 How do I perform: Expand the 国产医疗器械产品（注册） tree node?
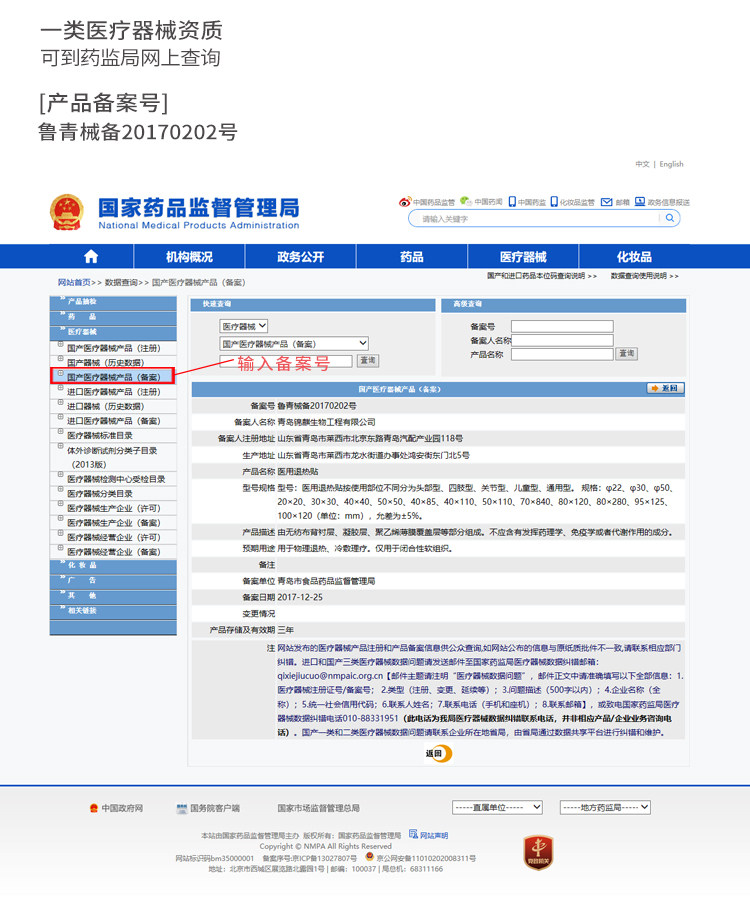(x=60, y=344)
